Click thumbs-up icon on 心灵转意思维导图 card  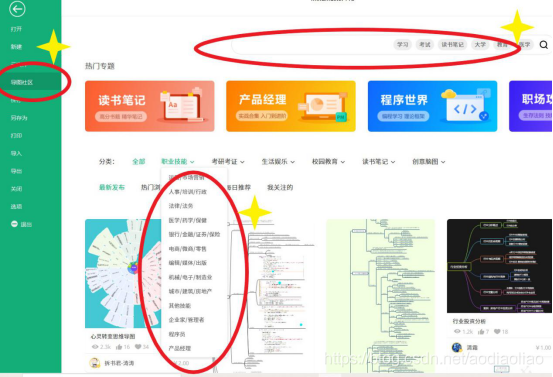[x=119, y=347]
